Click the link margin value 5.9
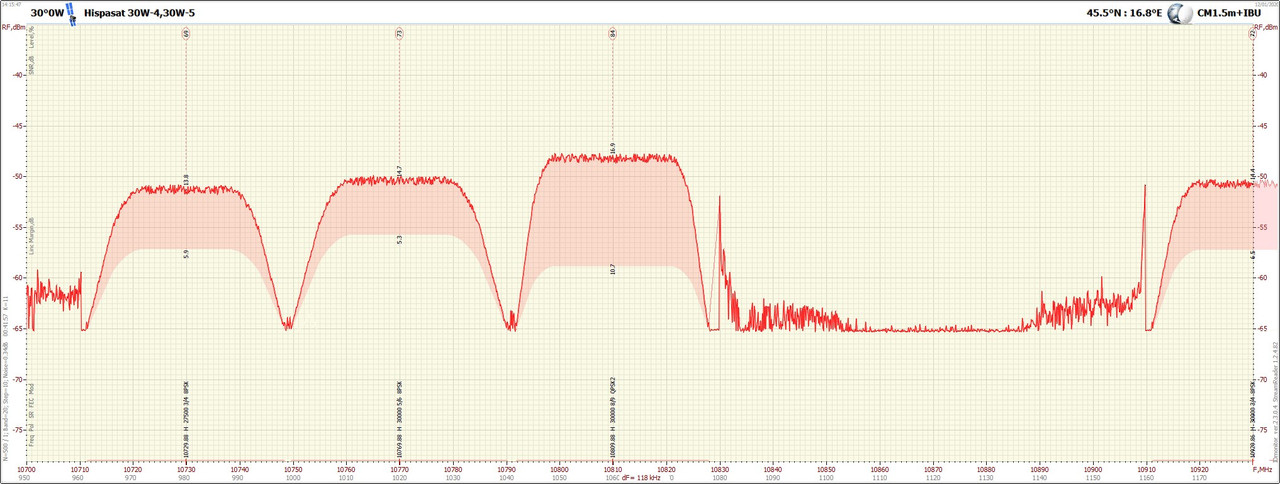Viewport: 1280px width, 484px height. 186,254
